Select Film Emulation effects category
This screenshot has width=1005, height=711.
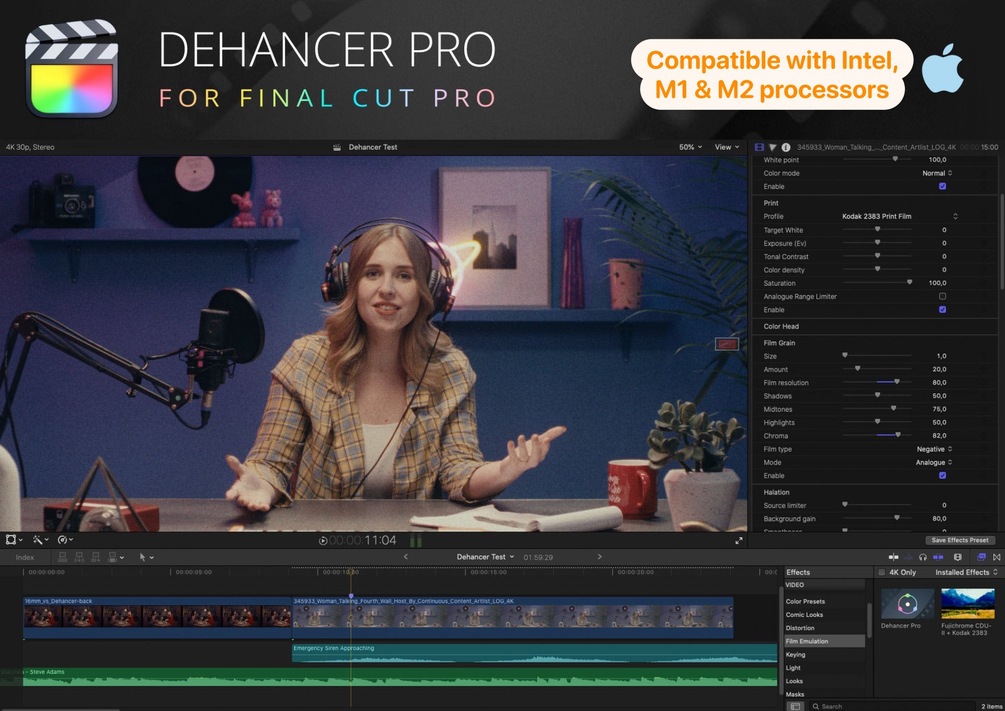[x=824, y=641]
